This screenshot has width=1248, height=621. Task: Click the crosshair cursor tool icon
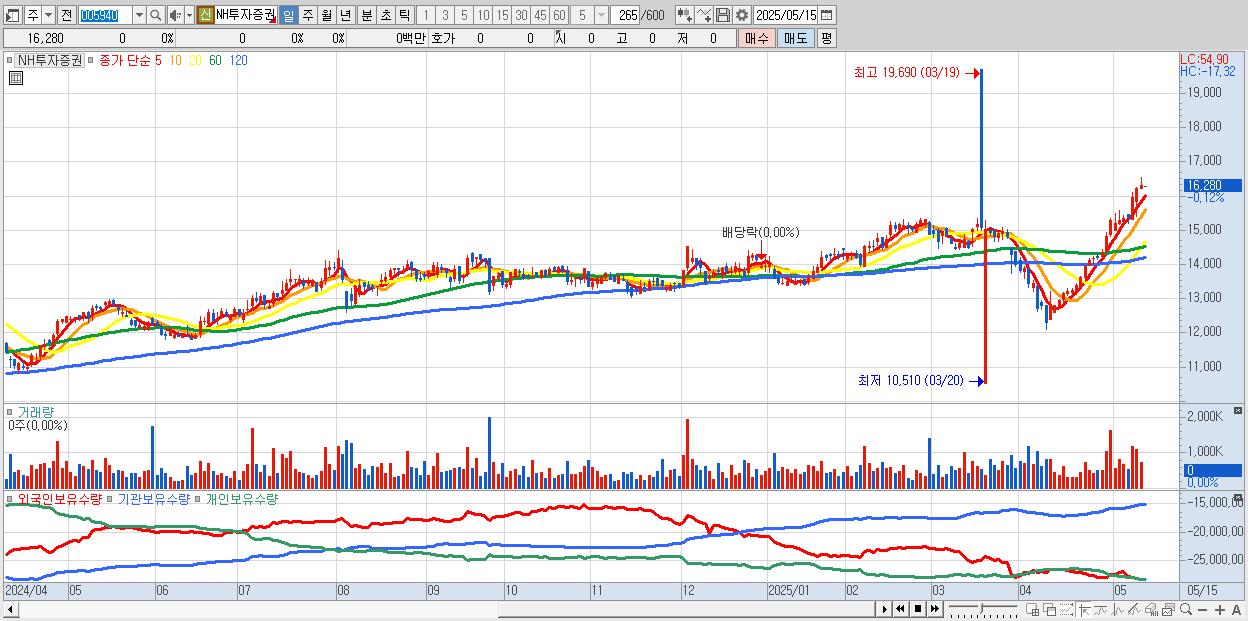click(x=1084, y=610)
